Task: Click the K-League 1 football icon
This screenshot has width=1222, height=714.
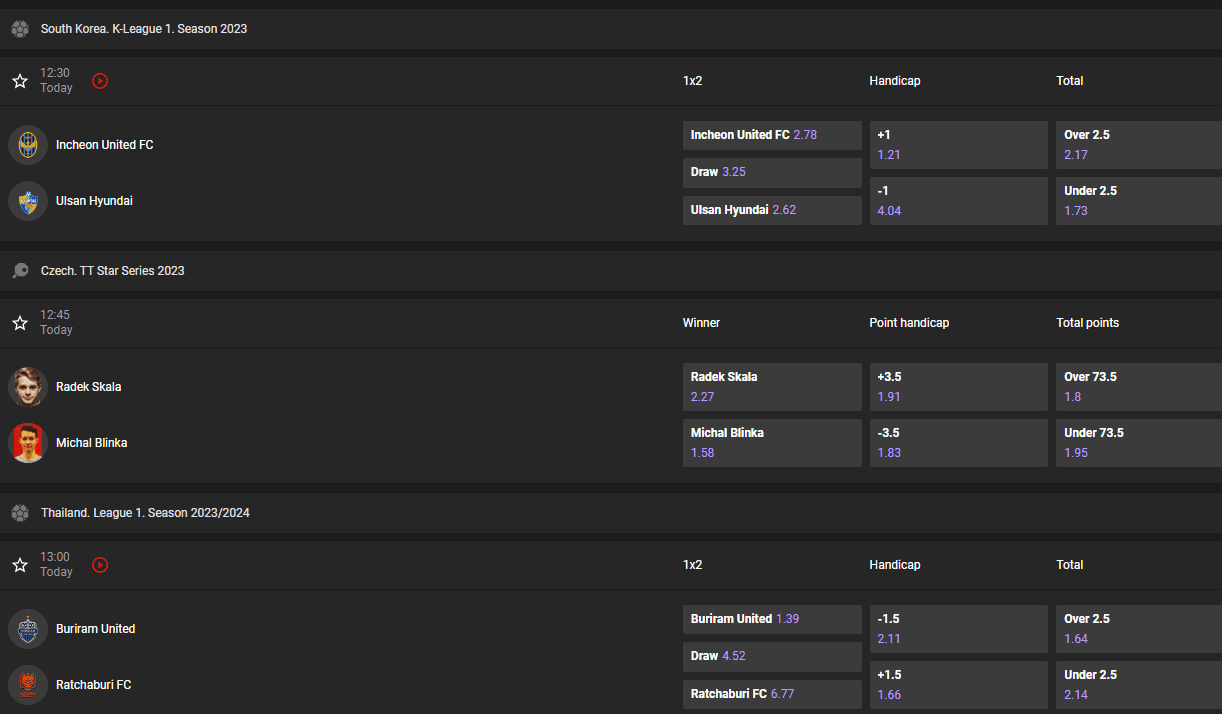Action: click(x=20, y=29)
